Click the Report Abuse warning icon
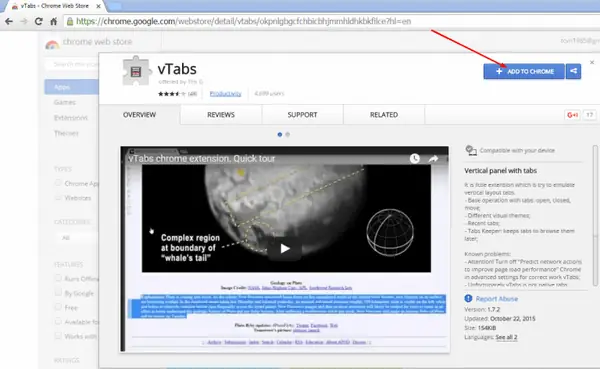Screen dimensions: 600x369 point(468,298)
